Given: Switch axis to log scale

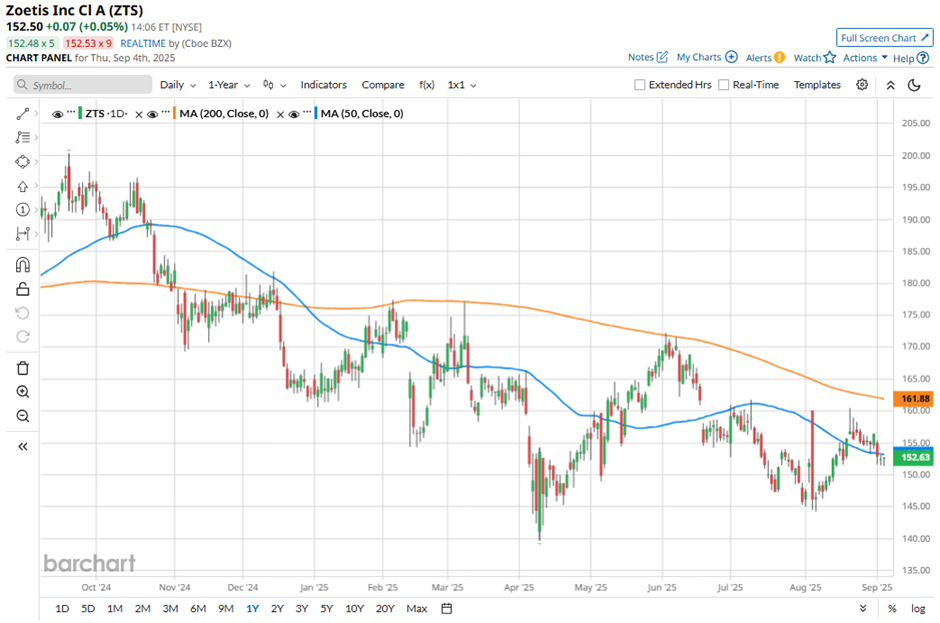Looking at the screenshot, I should tap(918, 609).
